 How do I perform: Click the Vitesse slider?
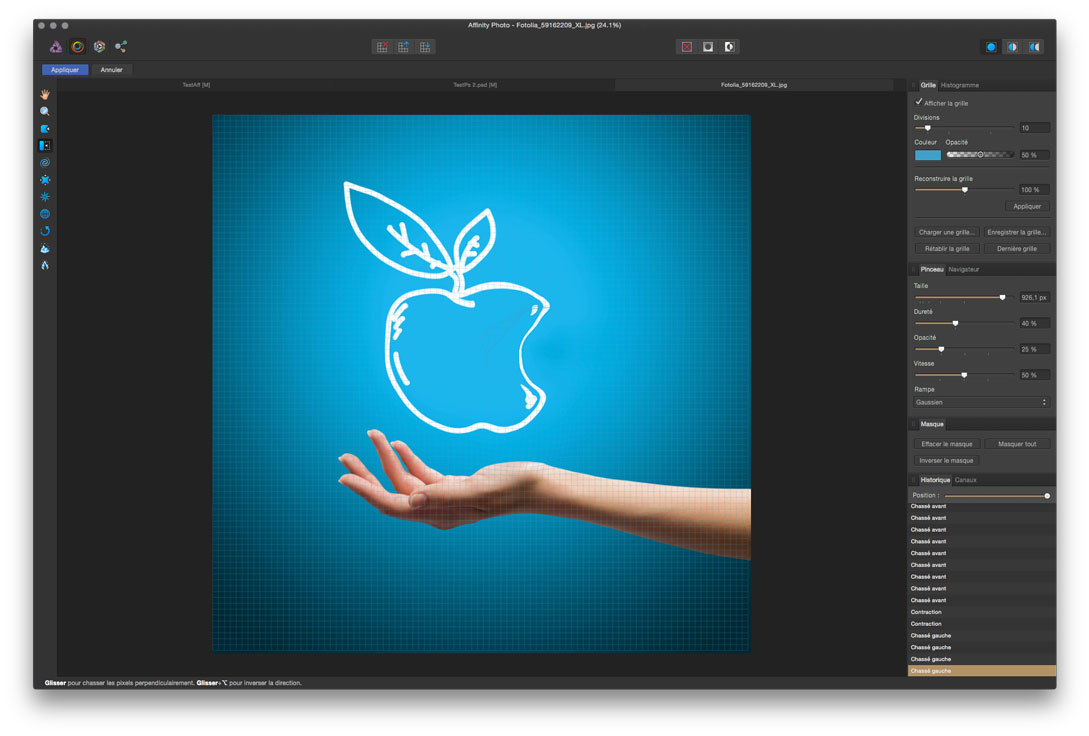point(964,375)
